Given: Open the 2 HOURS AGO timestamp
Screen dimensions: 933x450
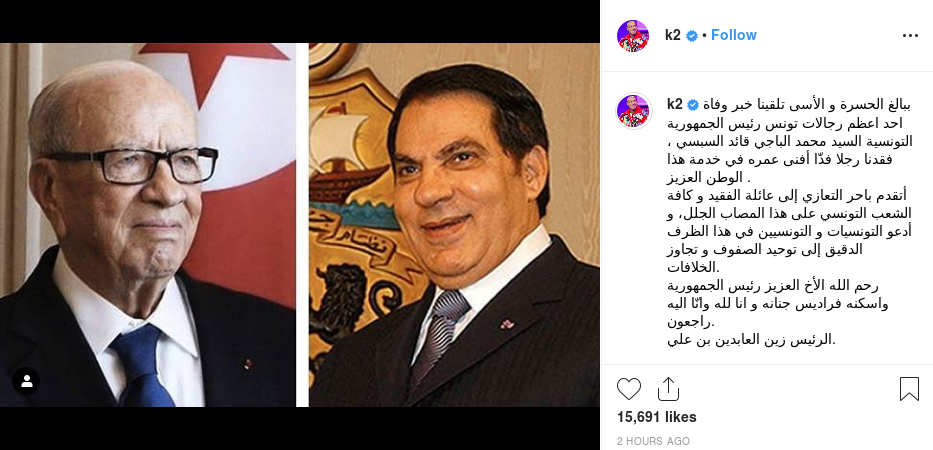Looking at the screenshot, I should tap(653, 441).
